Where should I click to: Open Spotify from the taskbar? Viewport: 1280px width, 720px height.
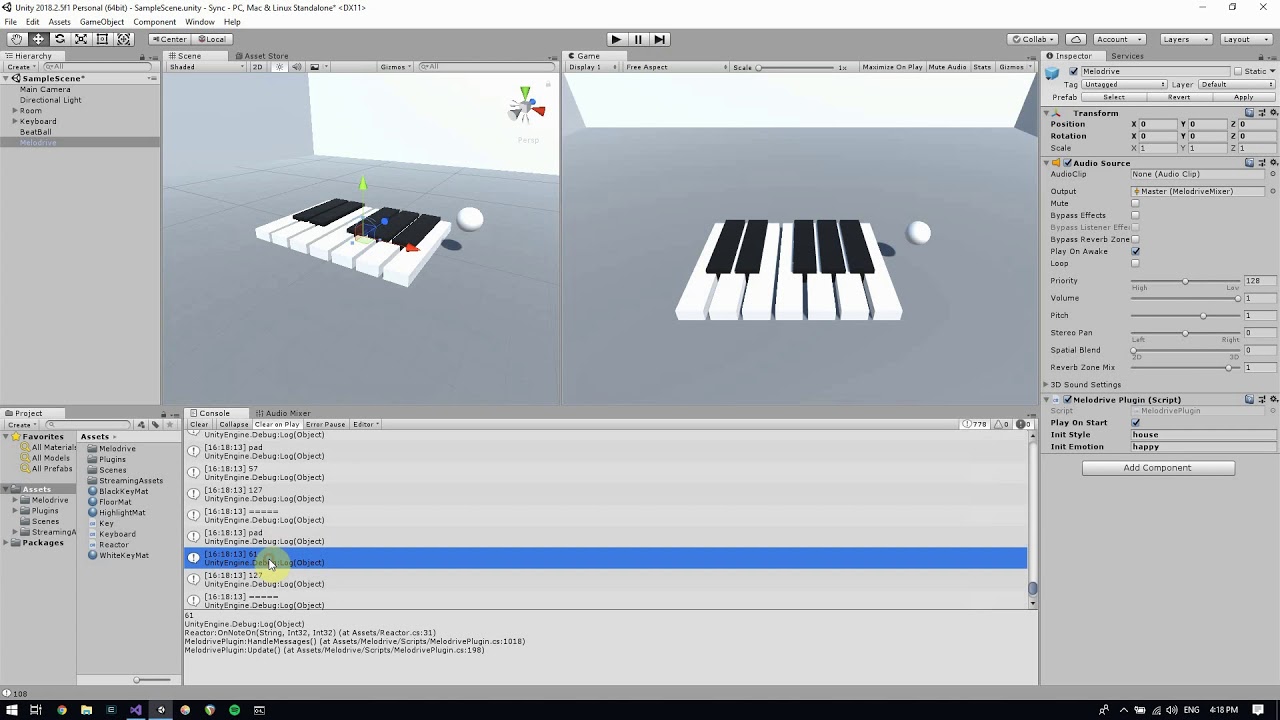pos(234,710)
